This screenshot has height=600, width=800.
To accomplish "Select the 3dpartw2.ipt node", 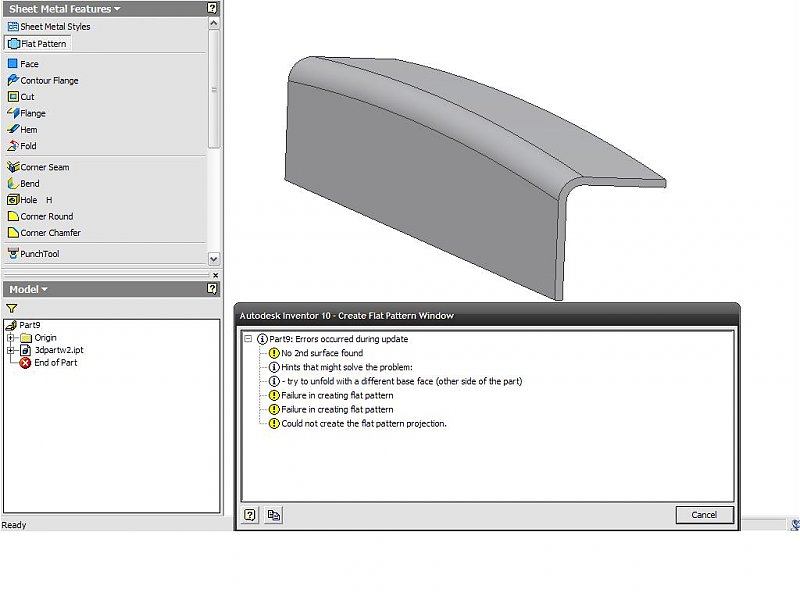I will tap(52, 350).
